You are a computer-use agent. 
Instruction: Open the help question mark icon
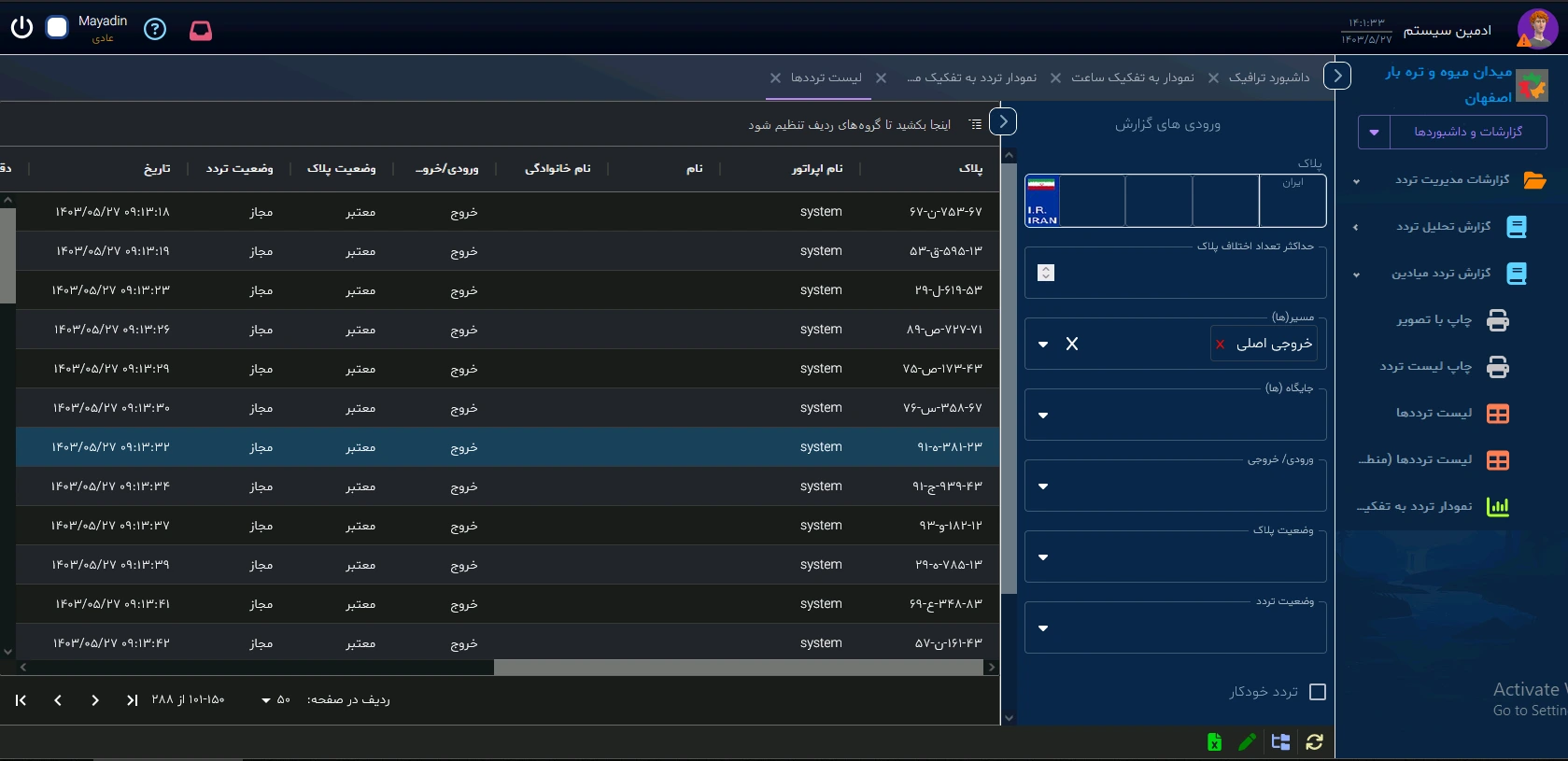[x=155, y=29]
